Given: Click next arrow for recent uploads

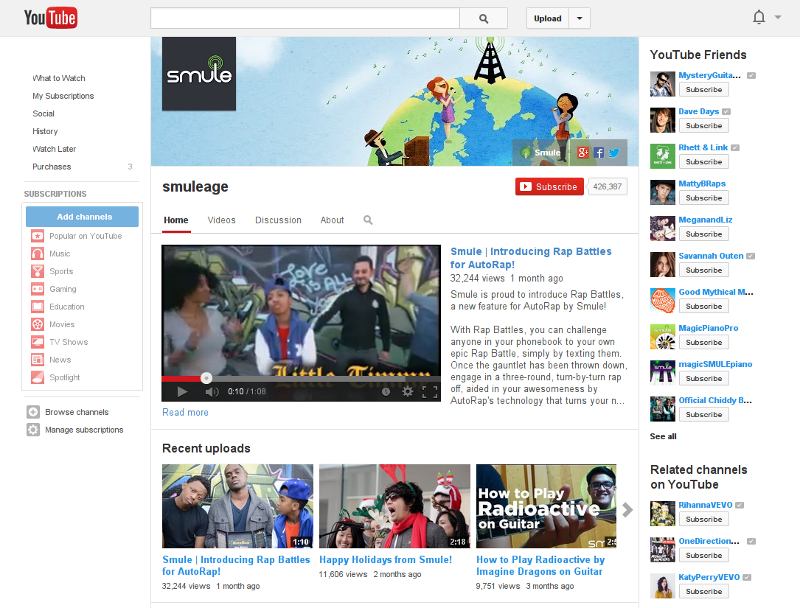Looking at the screenshot, I should tap(628, 509).
